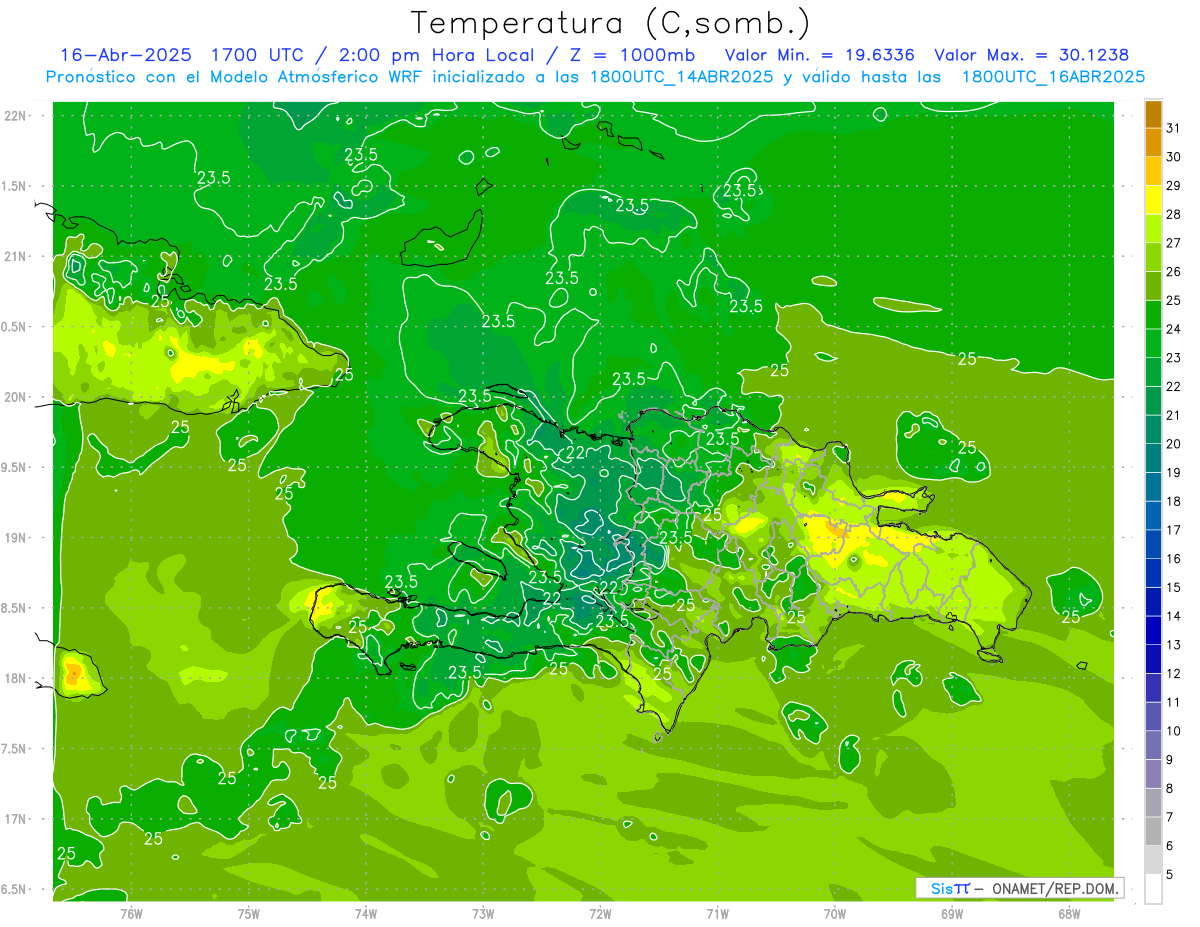
Task: Select the legend swatch between 29 and 30
Action: point(1153,171)
